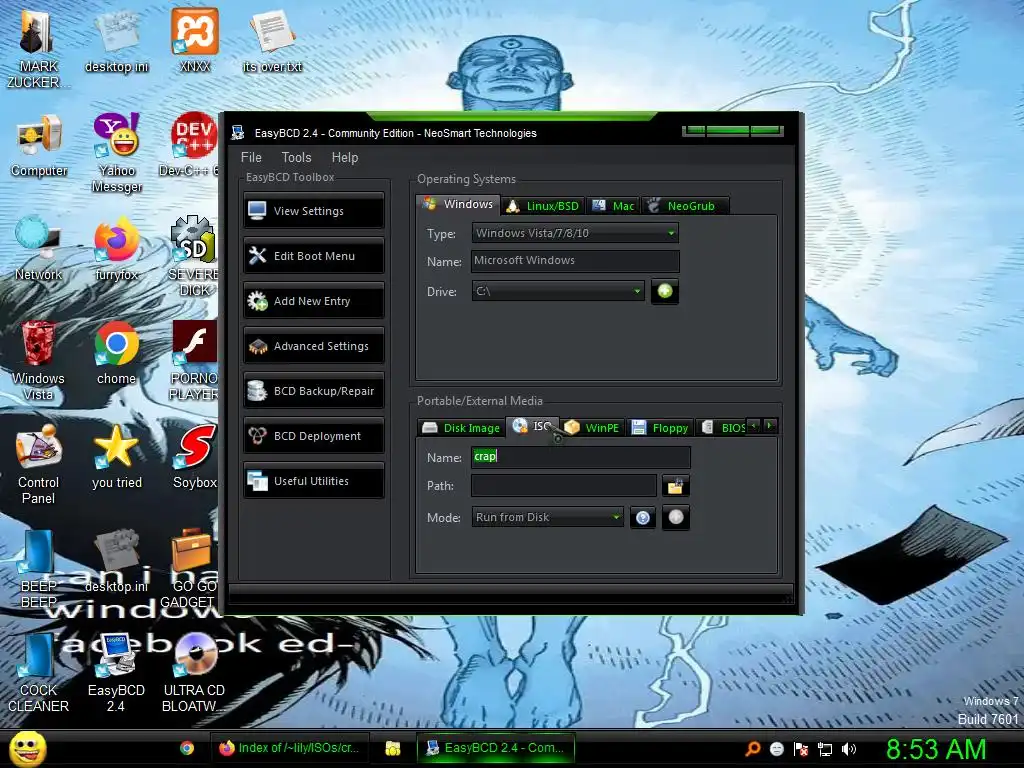Image resolution: width=1024 pixels, height=768 pixels.
Task: Expand the Windows Type dropdown
Action: click(575, 233)
